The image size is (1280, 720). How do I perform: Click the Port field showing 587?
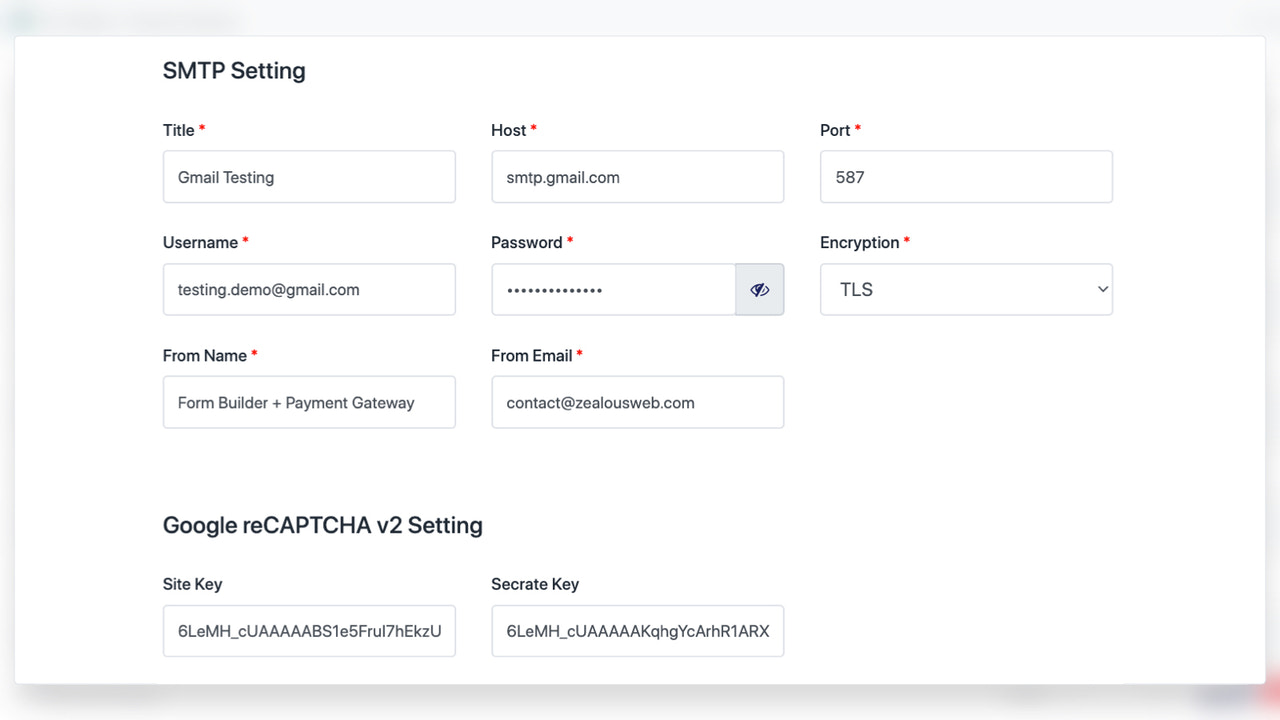pyautogui.click(x=965, y=176)
